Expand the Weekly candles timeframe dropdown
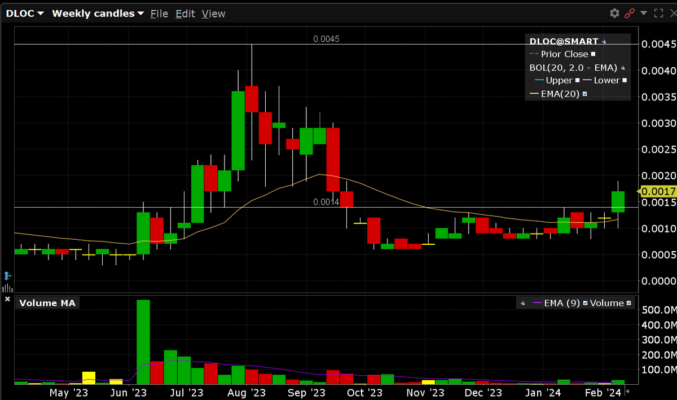 click(x=97, y=14)
